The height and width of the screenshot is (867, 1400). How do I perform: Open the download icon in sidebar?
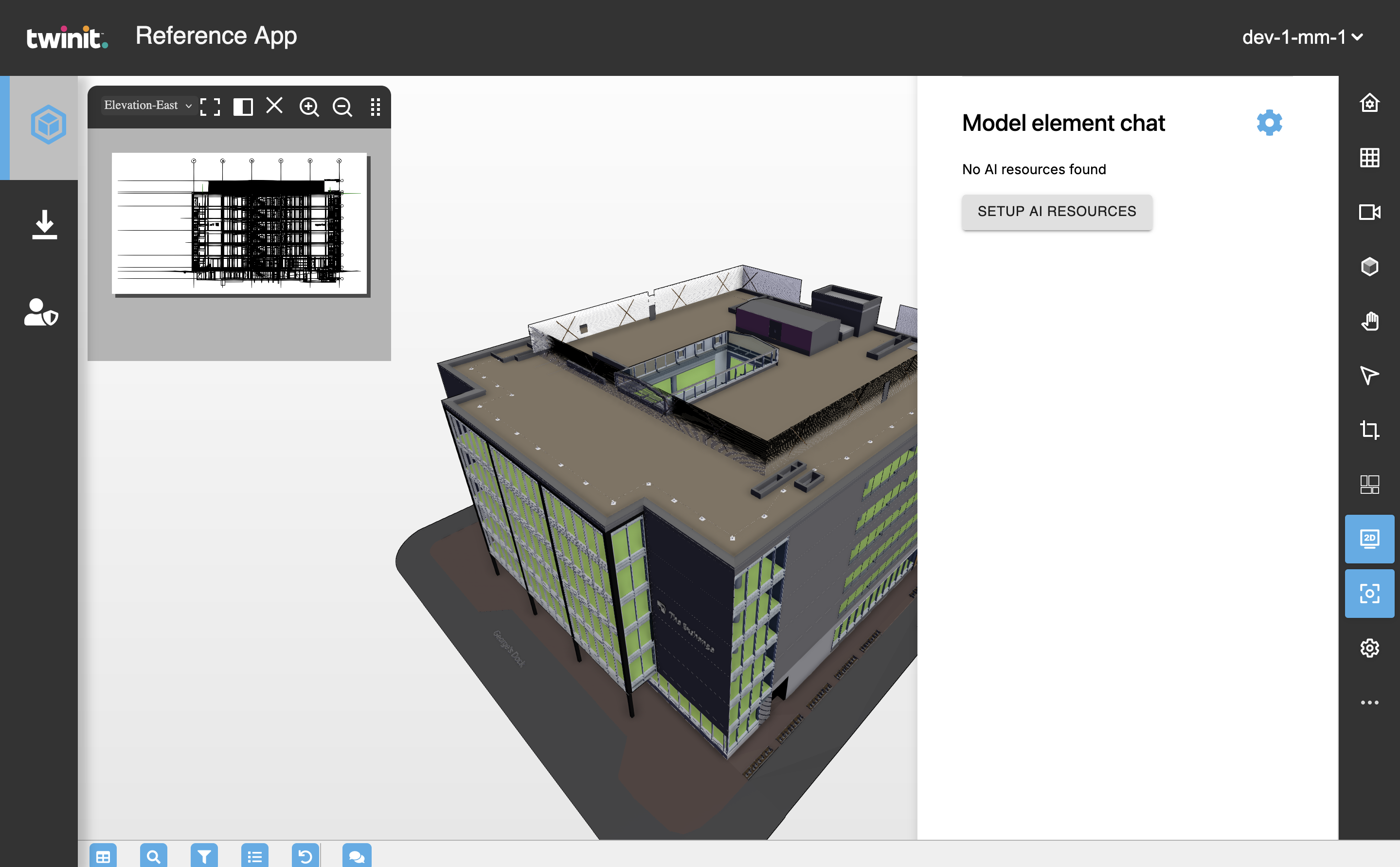[44, 225]
